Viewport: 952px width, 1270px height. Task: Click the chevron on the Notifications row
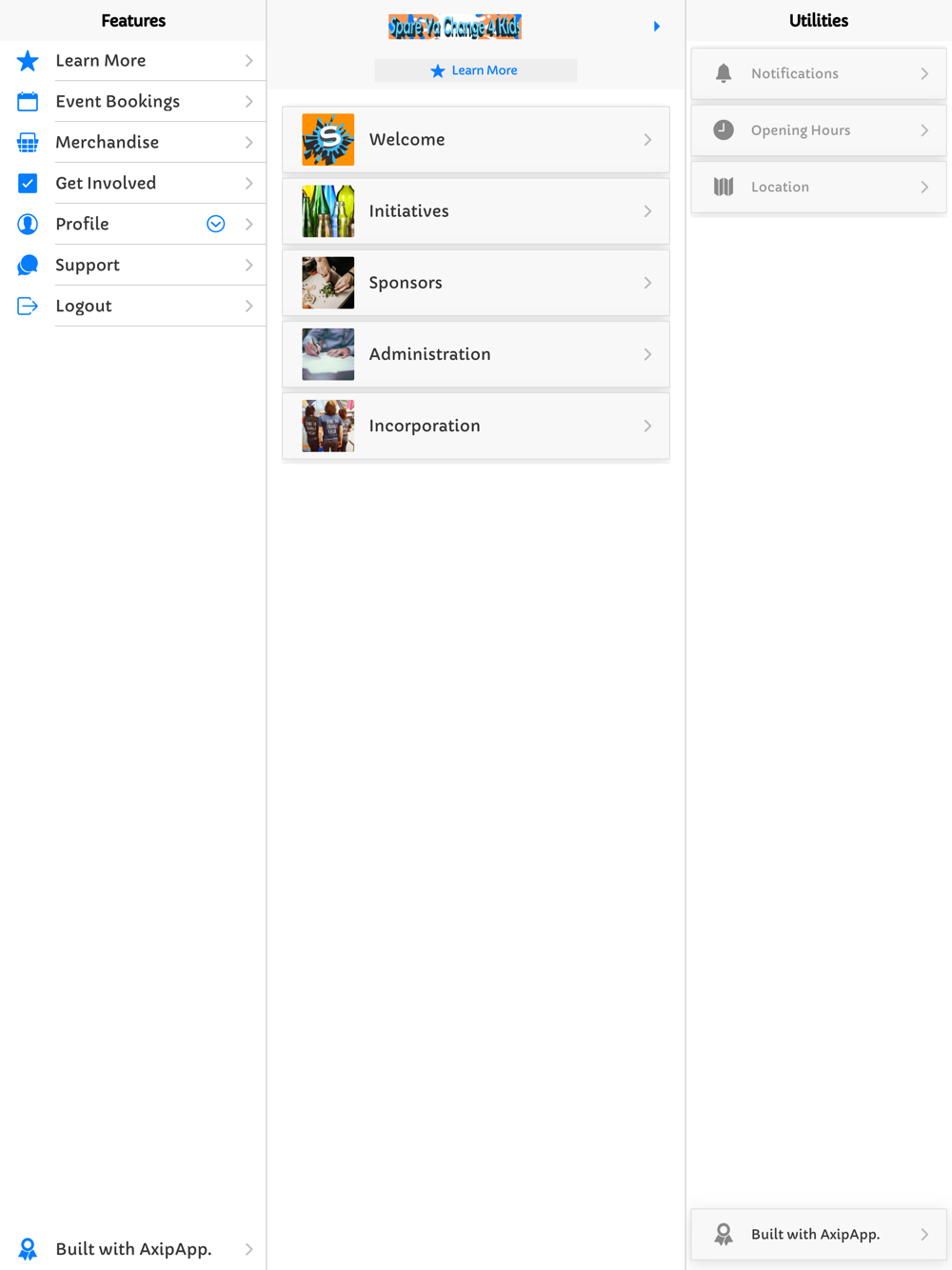(x=924, y=73)
